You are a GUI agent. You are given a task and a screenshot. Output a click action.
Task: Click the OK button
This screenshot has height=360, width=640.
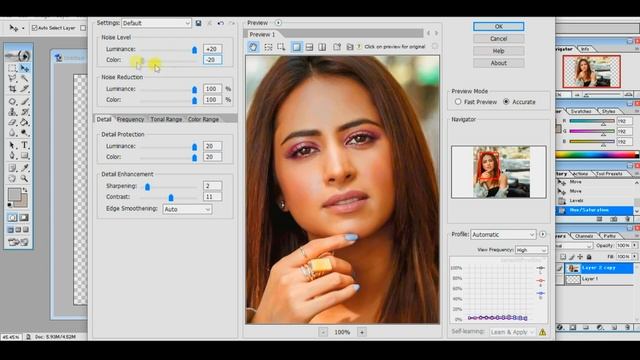(x=498, y=27)
